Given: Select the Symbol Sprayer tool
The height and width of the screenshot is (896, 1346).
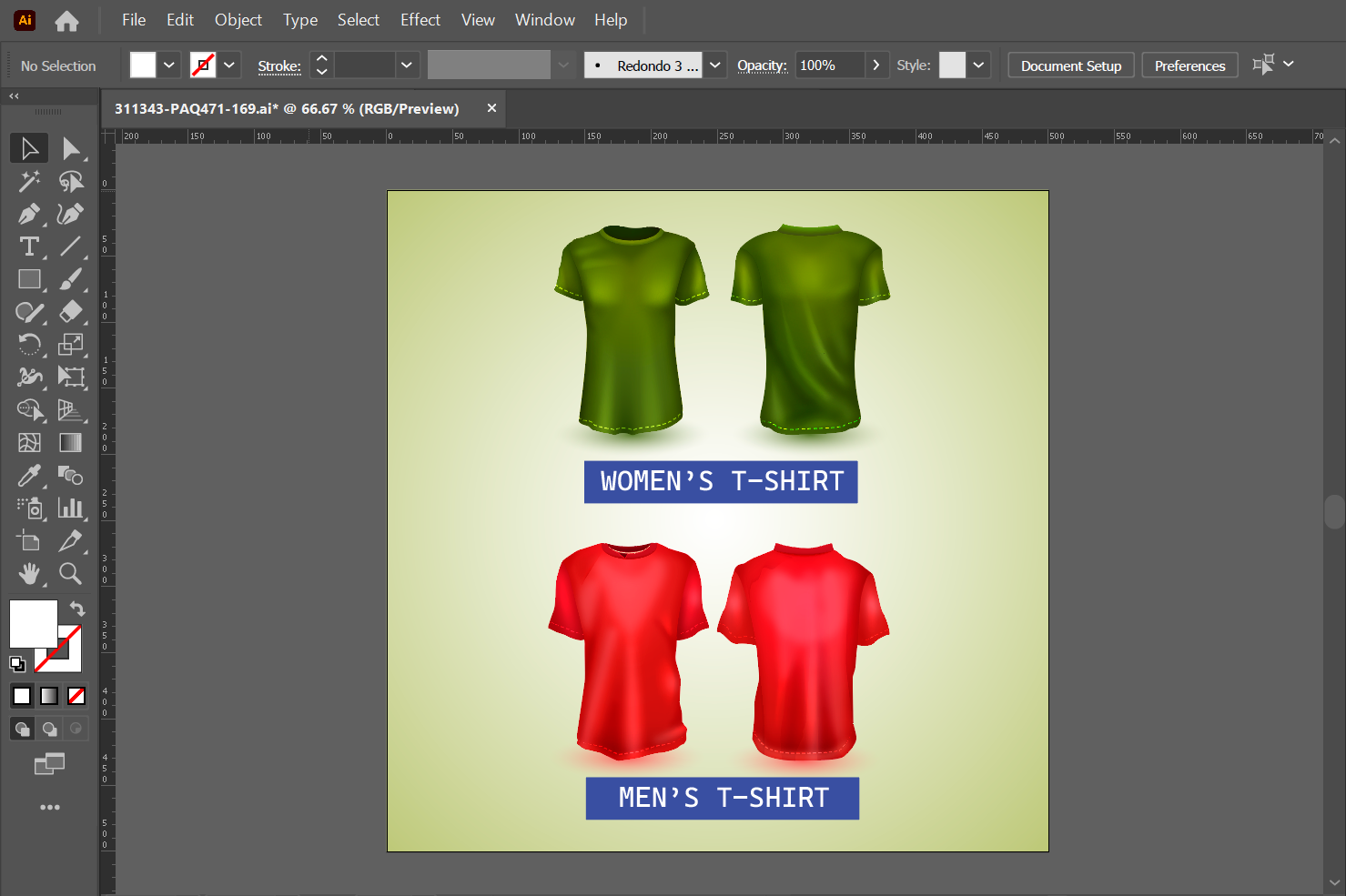Looking at the screenshot, I should 29,508.
